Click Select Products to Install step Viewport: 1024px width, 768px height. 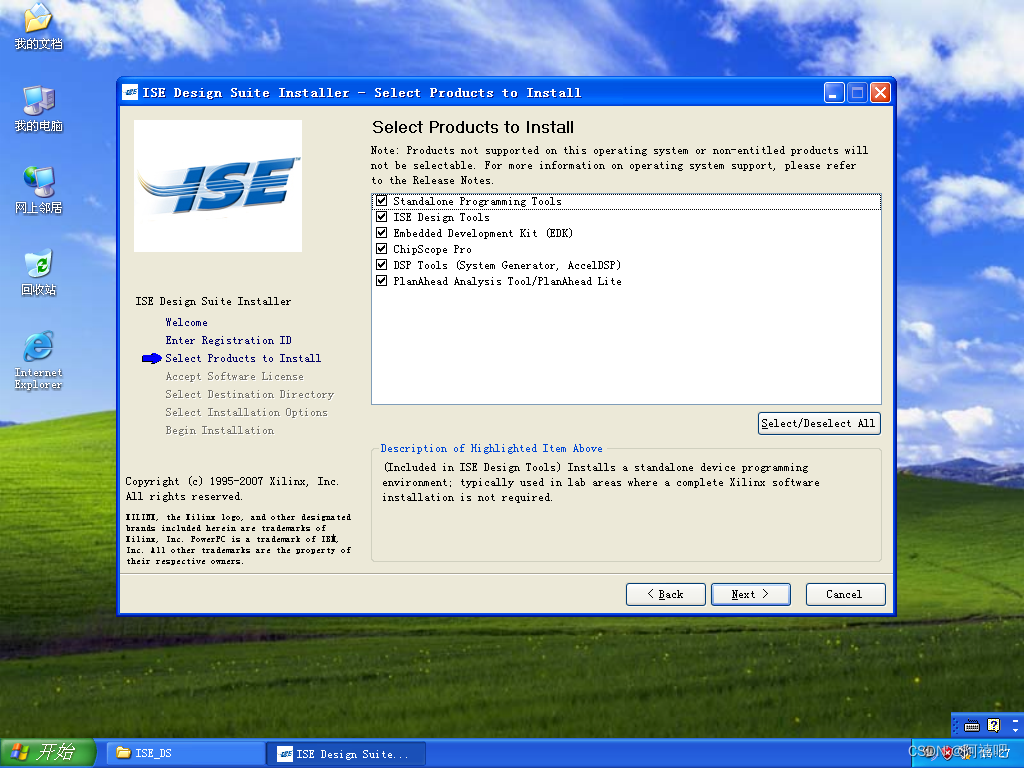pyautogui.click(x=243, y=358)
